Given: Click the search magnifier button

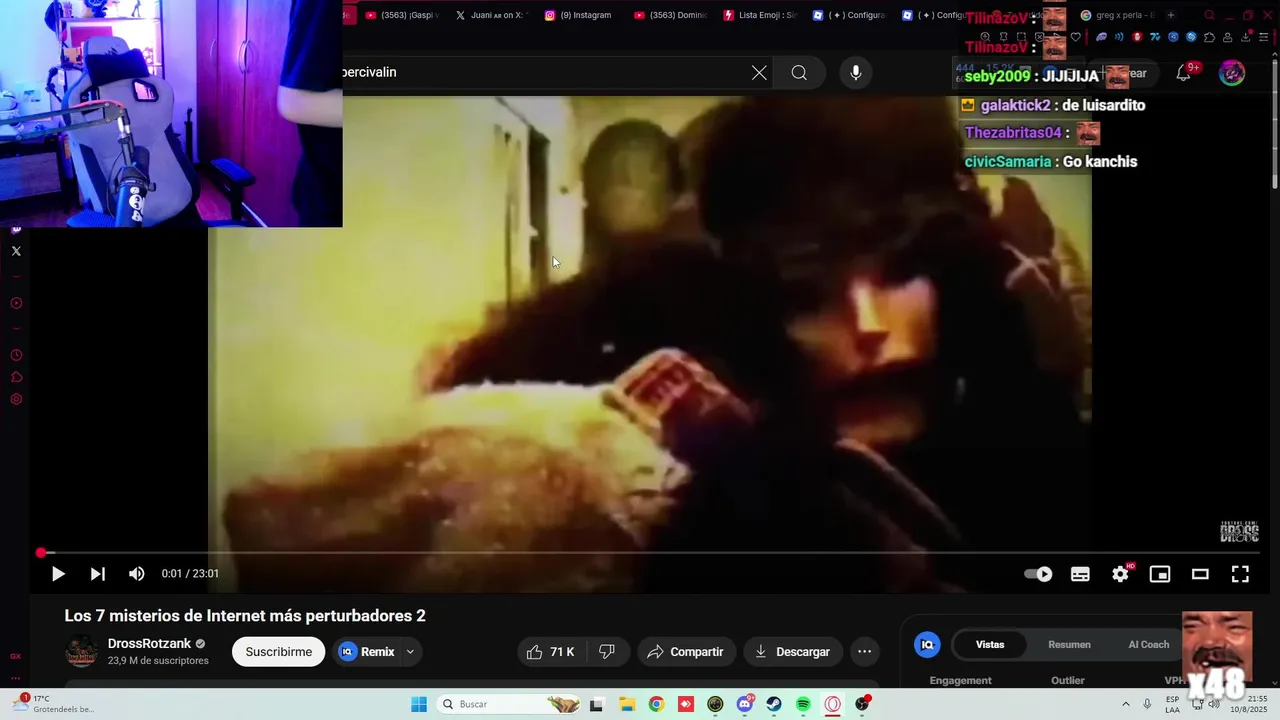Looking at the screenshot, I should (x=799, y=72).
